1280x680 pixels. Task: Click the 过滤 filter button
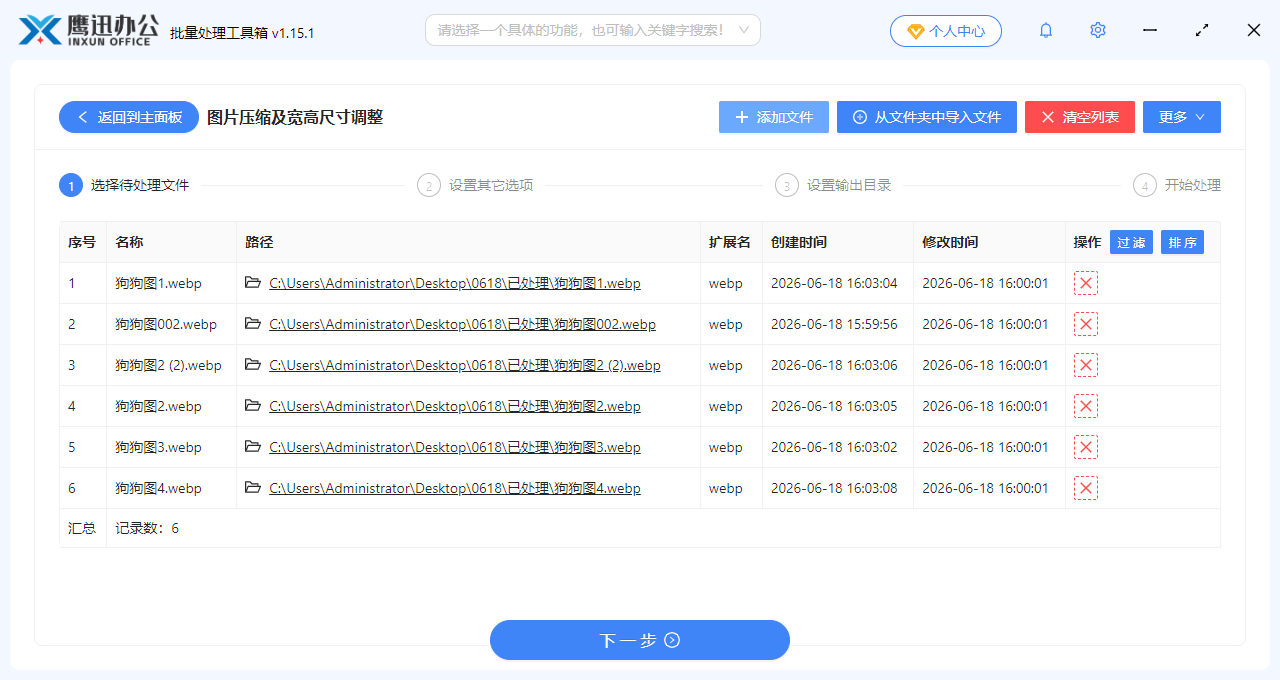(1131, 242)
